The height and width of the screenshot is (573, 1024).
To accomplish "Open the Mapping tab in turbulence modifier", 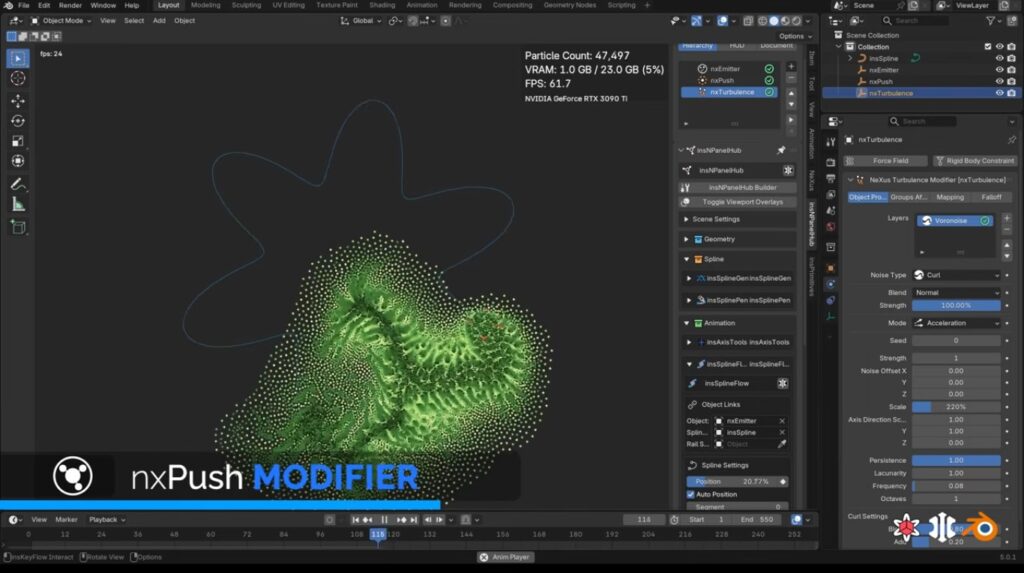I will pos(950,197).
